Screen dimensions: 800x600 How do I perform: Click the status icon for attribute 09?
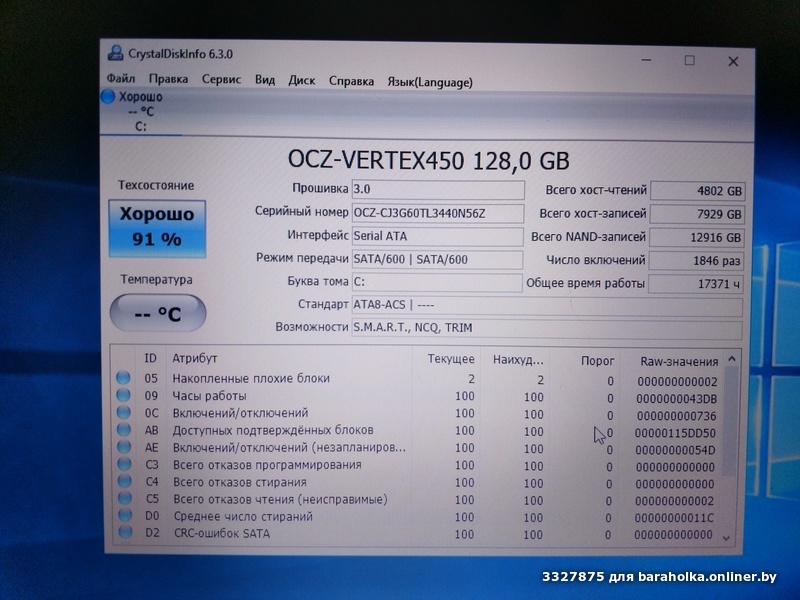(x=123, y=395)
